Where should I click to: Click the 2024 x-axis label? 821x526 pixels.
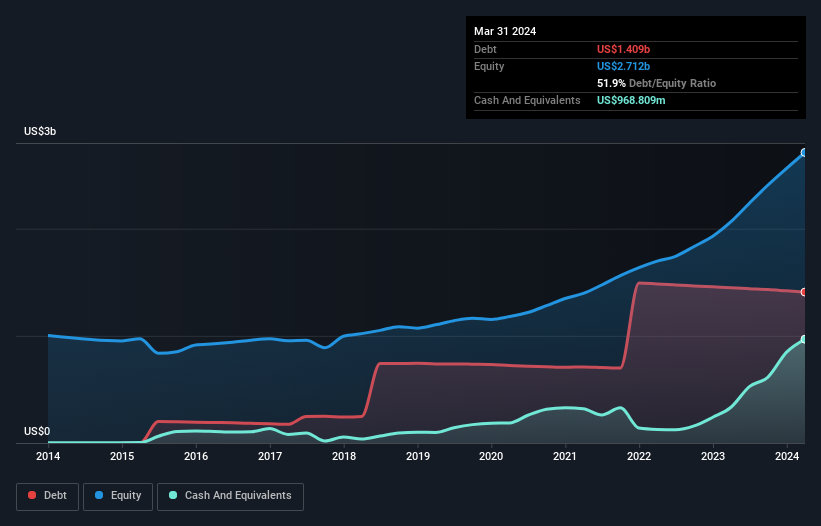(x=787, y=456)
